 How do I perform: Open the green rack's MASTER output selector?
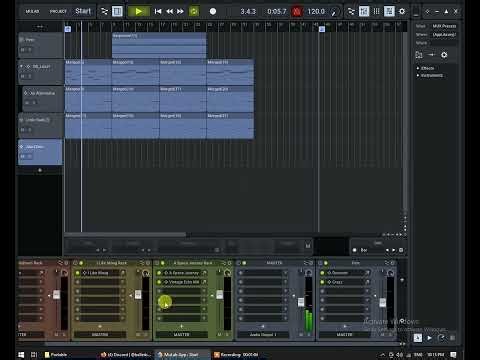[182, 334]
